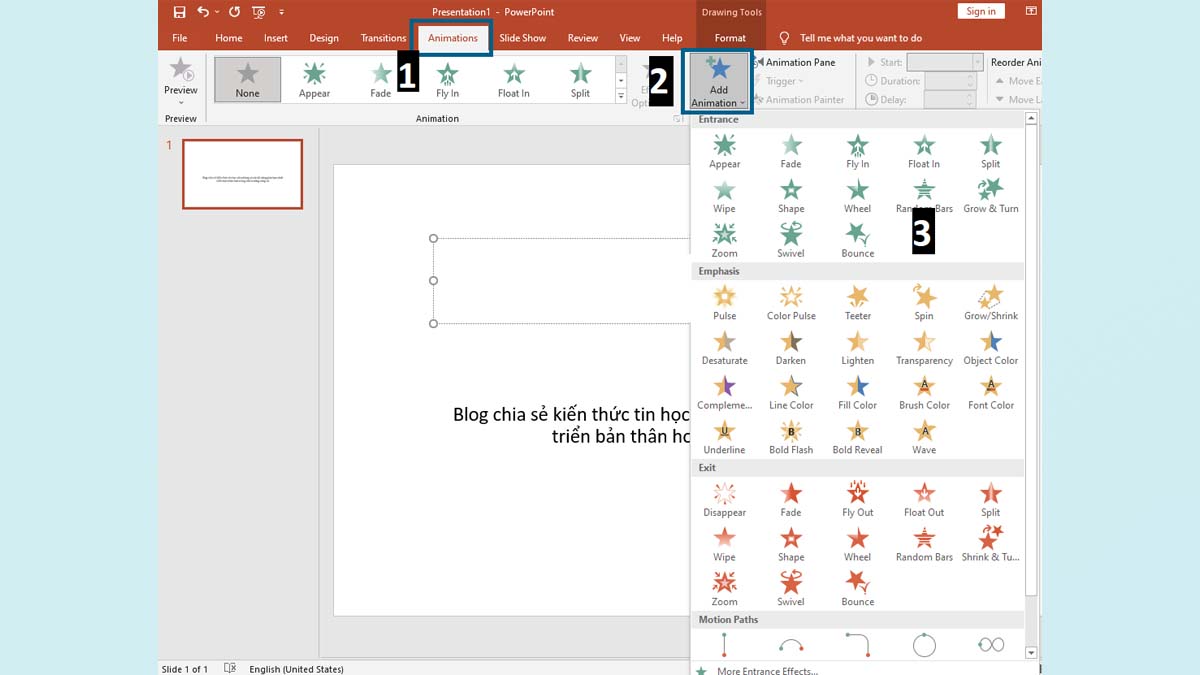Image resolution: width=1200 pixels, height=675 pixels.
Task: Apply the Pulse emphasis effect
Action: [723, 301]
